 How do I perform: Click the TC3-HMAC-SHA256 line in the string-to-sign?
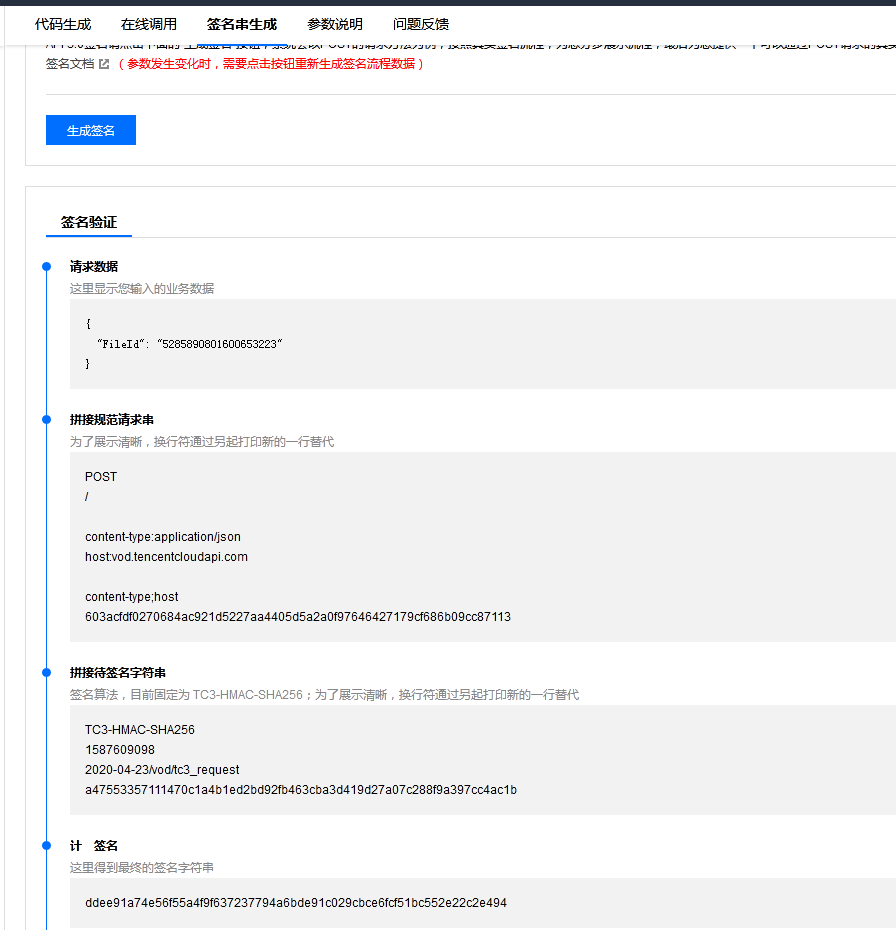pos(140,729)
